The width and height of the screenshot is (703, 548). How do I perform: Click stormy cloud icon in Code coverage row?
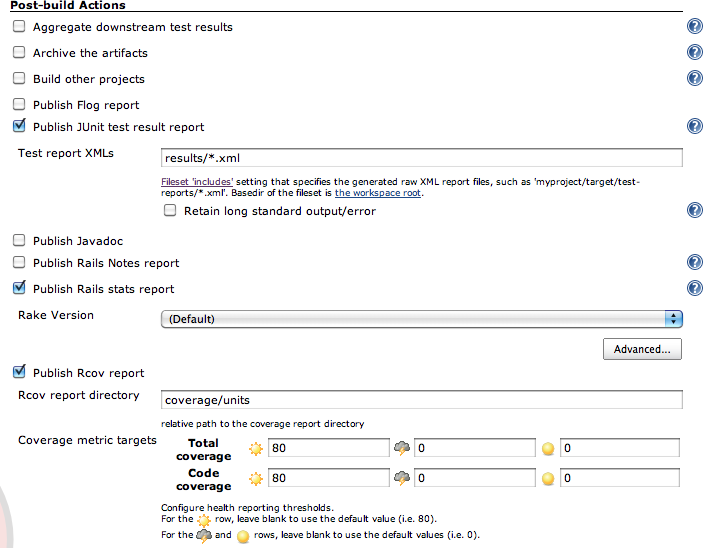point(402,478)
